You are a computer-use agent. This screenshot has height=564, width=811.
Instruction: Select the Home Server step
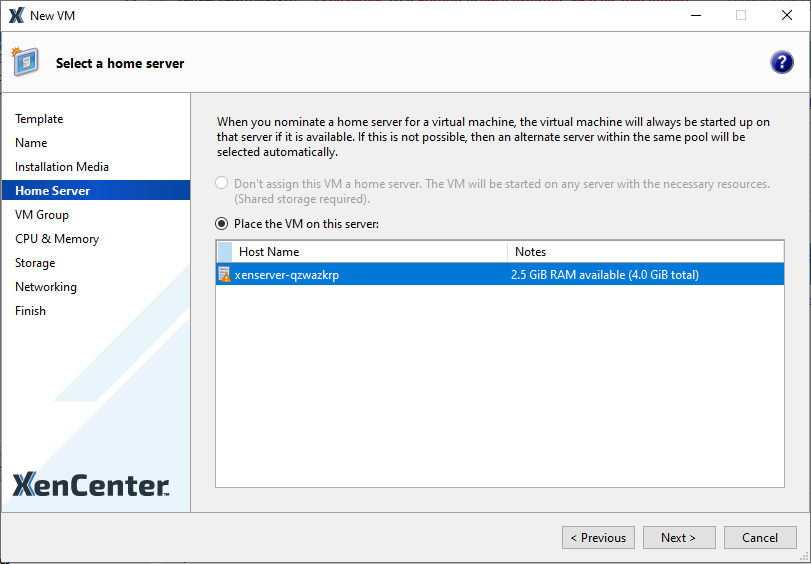tap(96, 190)
